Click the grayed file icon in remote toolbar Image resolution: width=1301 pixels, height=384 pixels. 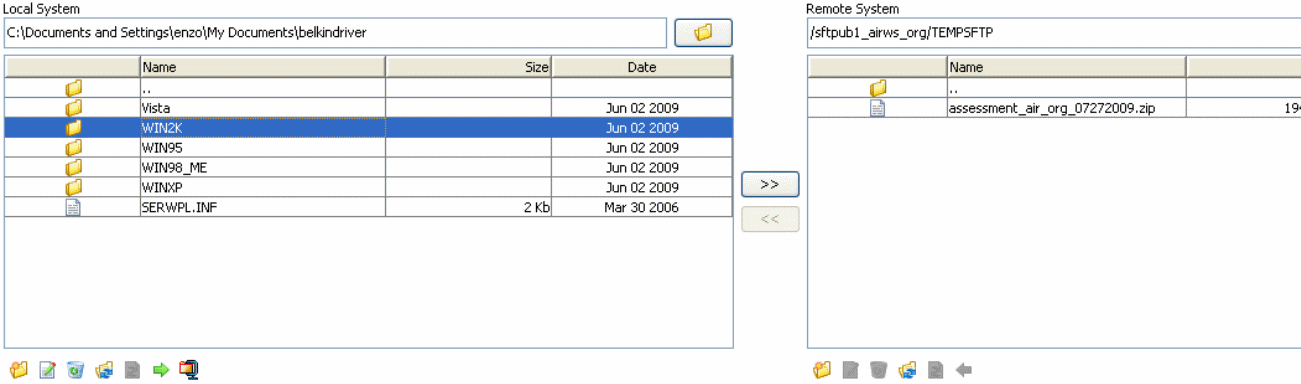point(936,370)
